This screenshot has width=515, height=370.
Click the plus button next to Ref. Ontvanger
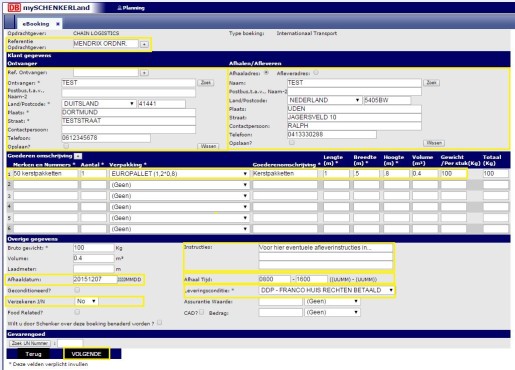click(144, 73)
